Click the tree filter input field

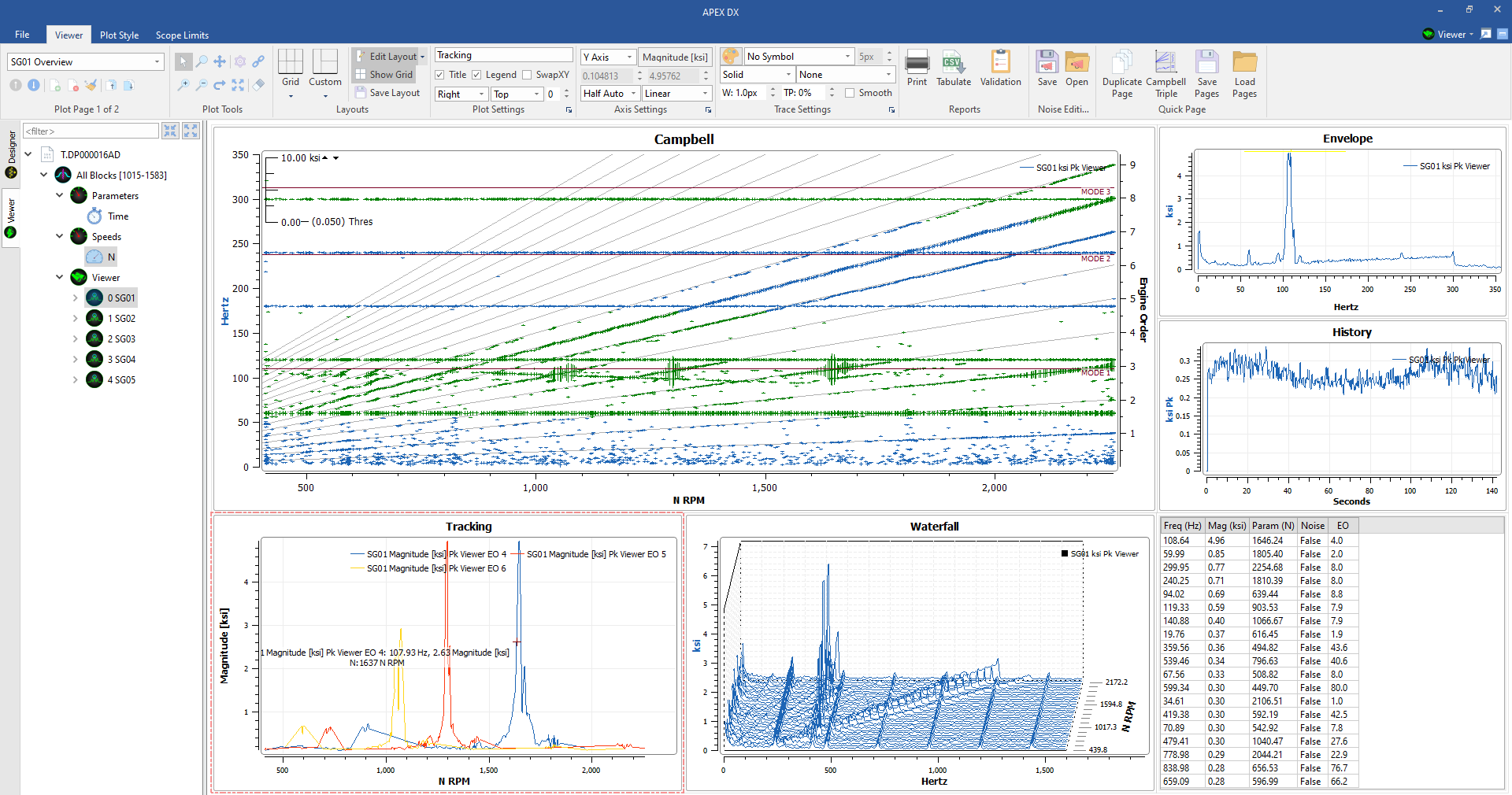coord(91,131)
